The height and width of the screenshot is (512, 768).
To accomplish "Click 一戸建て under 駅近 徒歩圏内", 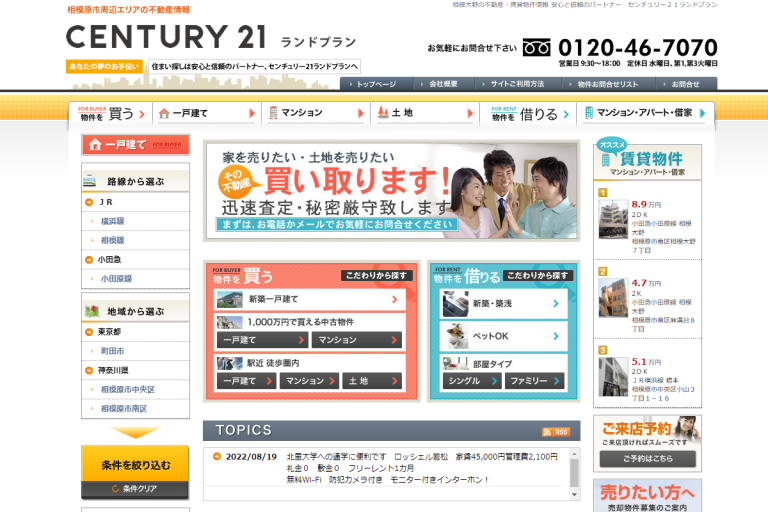I will pos(246,381).
